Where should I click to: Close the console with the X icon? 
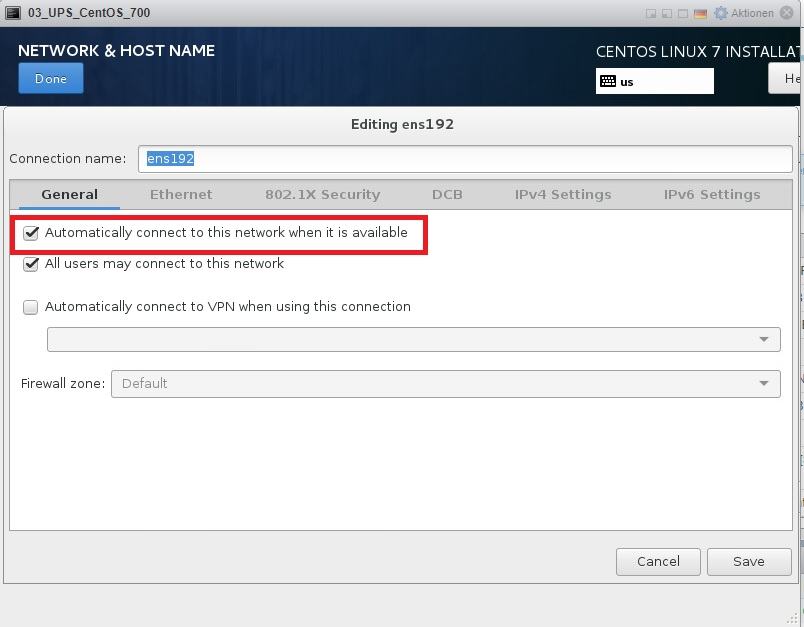tap(787, 13)
